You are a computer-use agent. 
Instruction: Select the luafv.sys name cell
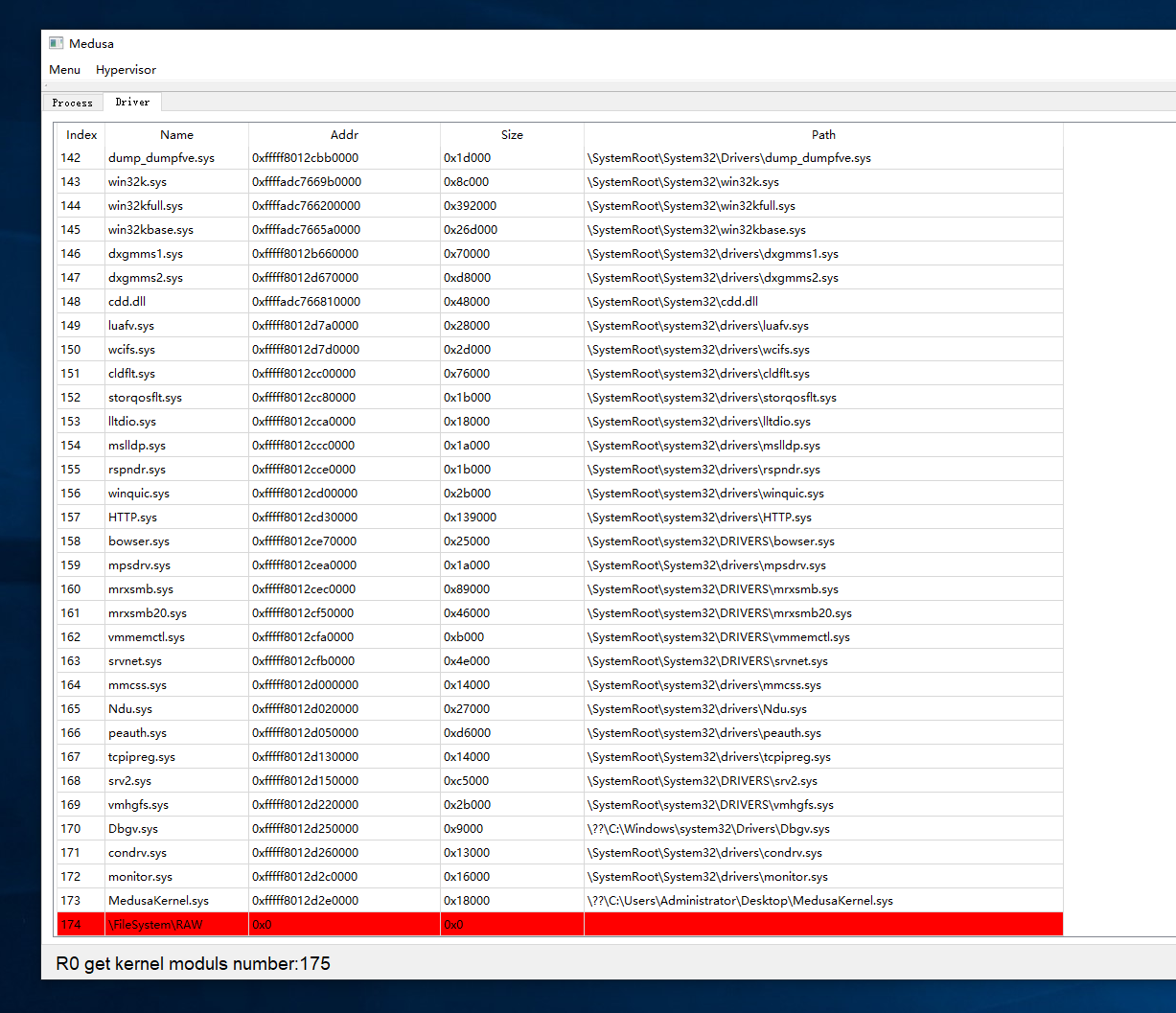[177, 326]
